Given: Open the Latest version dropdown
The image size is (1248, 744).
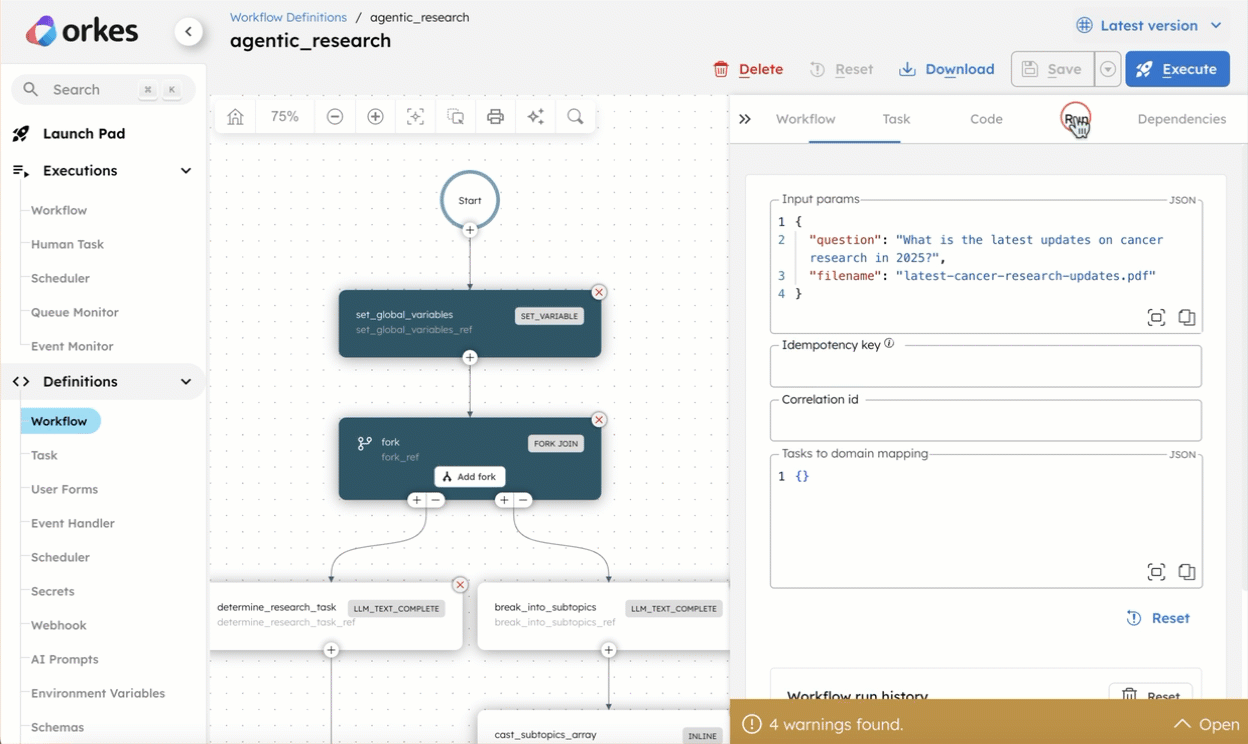Looking at the screenshot, I should click(x=1149, y=26).
